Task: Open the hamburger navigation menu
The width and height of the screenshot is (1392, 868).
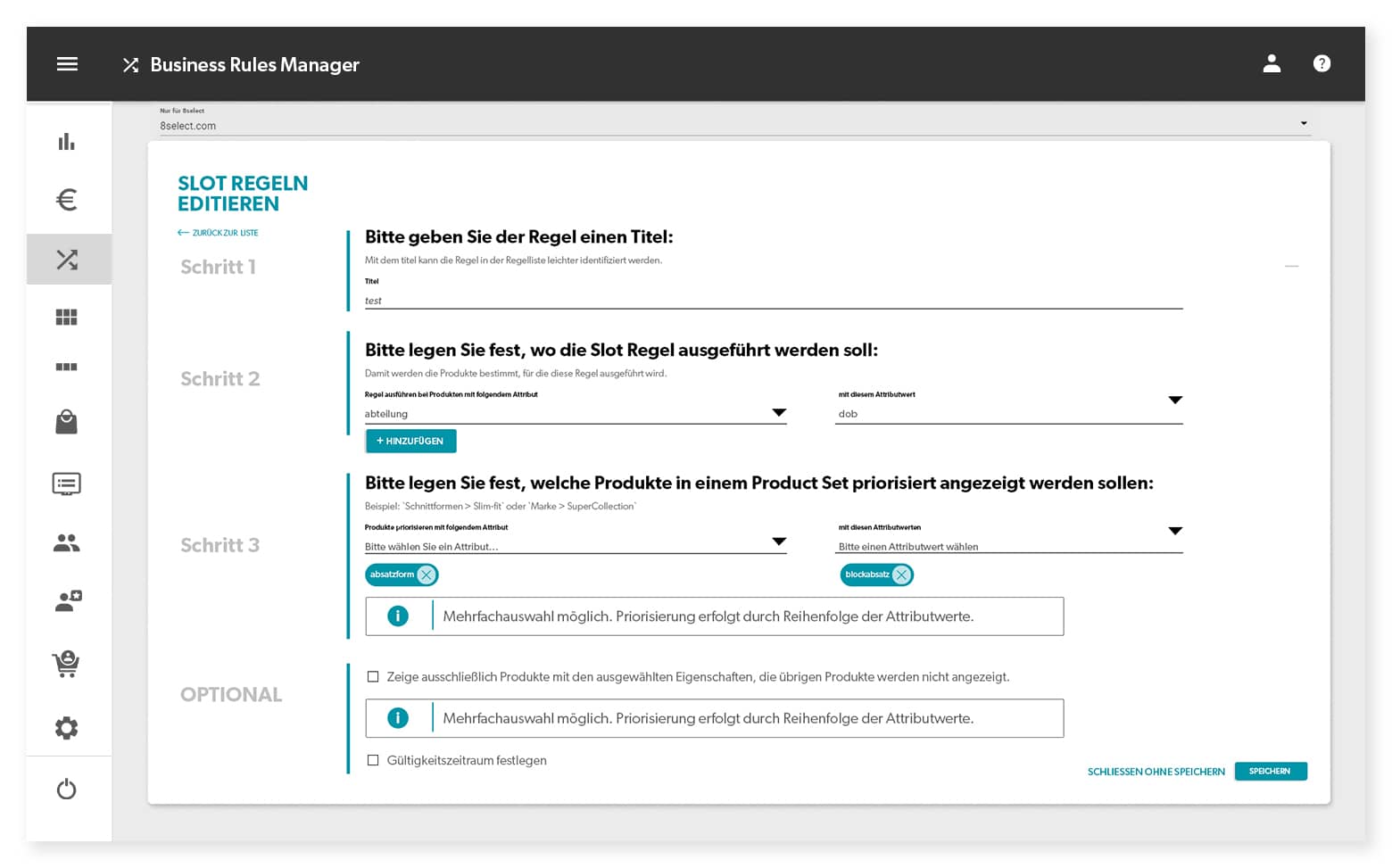Action: pyautogui.click(x=67, y=64)
